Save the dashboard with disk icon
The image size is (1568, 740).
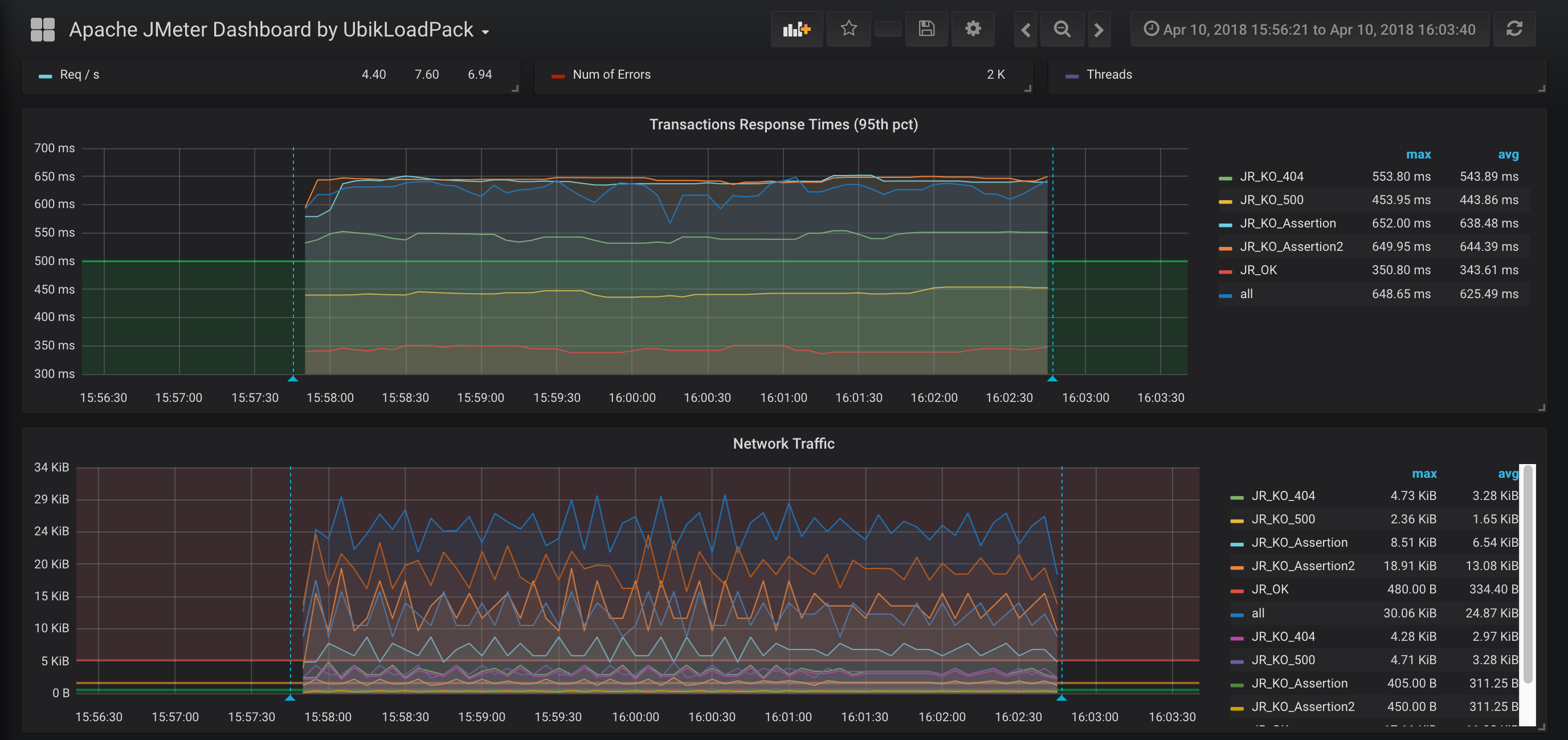[x=926, y=29]
